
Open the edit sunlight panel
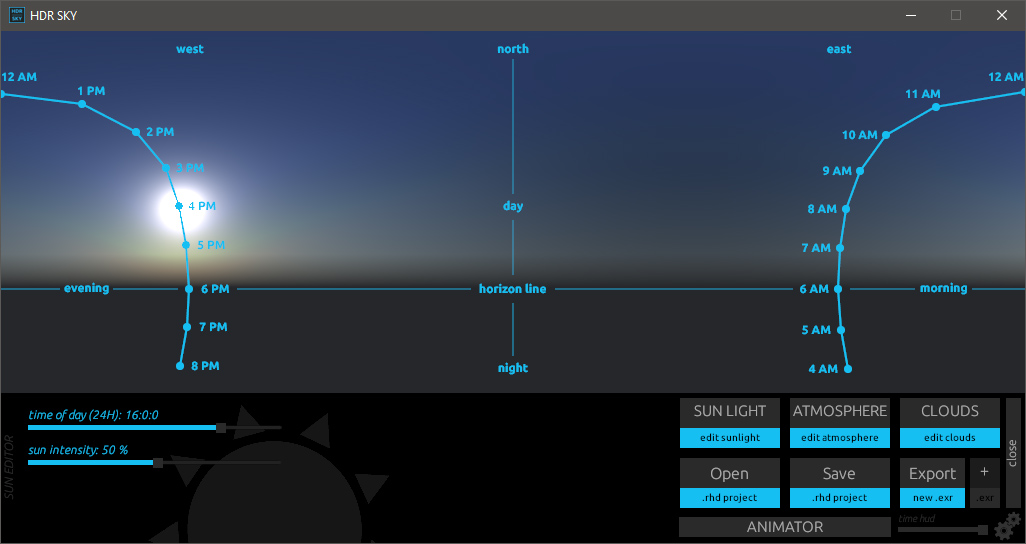click(x=730, y=438)
